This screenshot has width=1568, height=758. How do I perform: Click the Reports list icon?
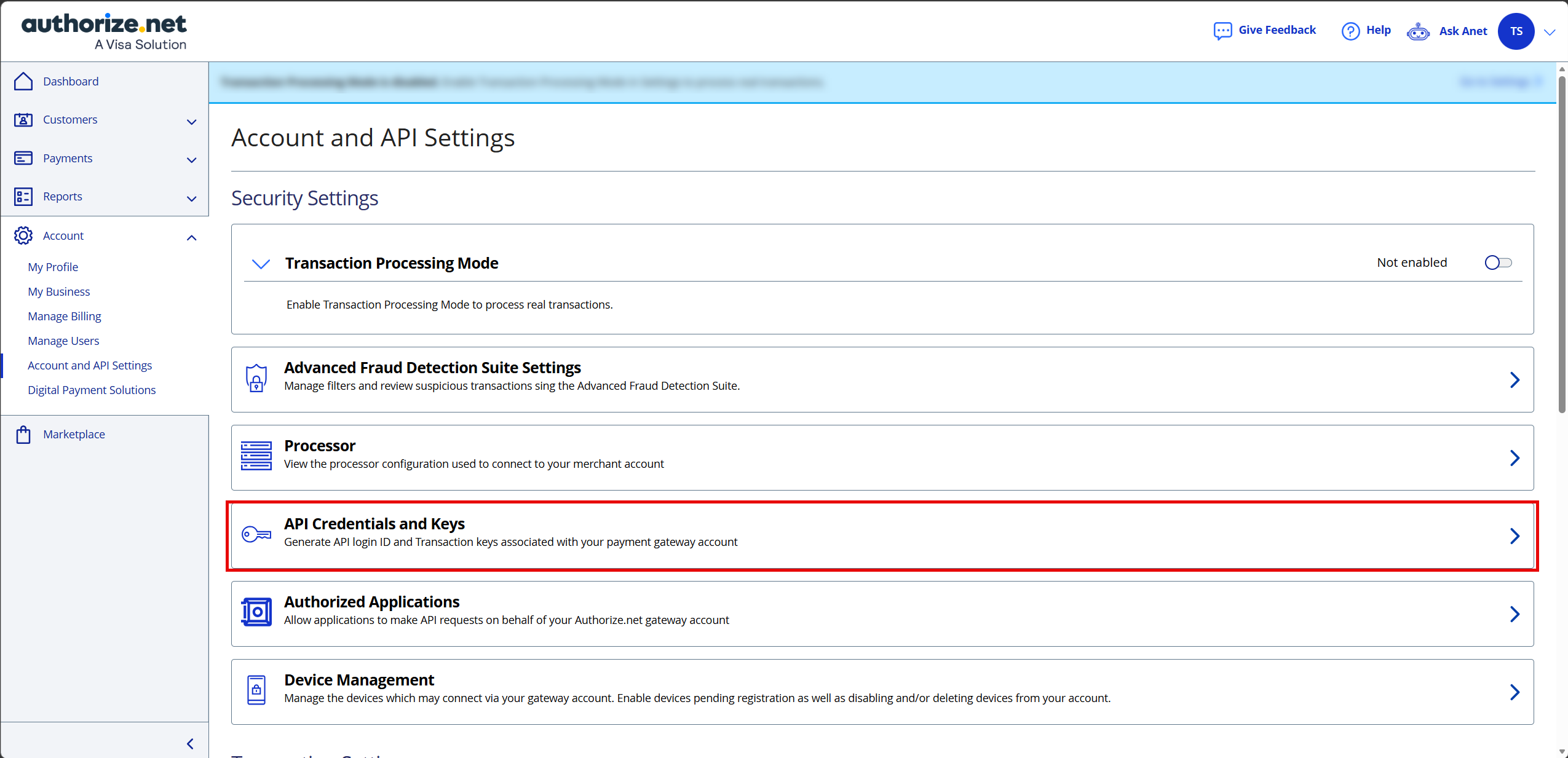tap(23, 197)
